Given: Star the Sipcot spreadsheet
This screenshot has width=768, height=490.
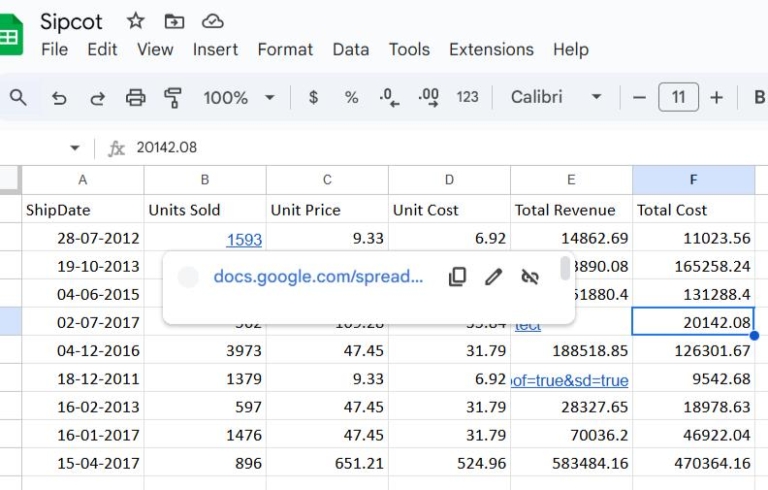Looking at the screenshot, I should point(136,21).
